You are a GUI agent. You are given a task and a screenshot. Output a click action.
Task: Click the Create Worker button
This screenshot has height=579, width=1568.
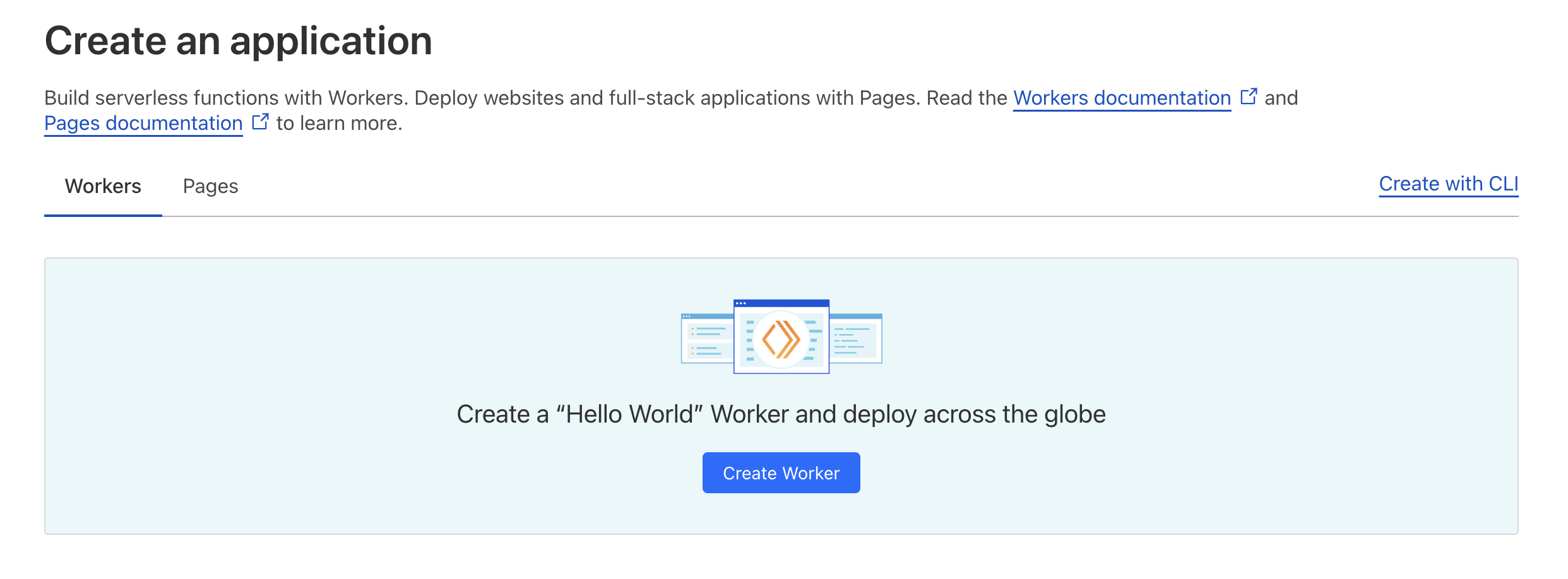[781, 472]
